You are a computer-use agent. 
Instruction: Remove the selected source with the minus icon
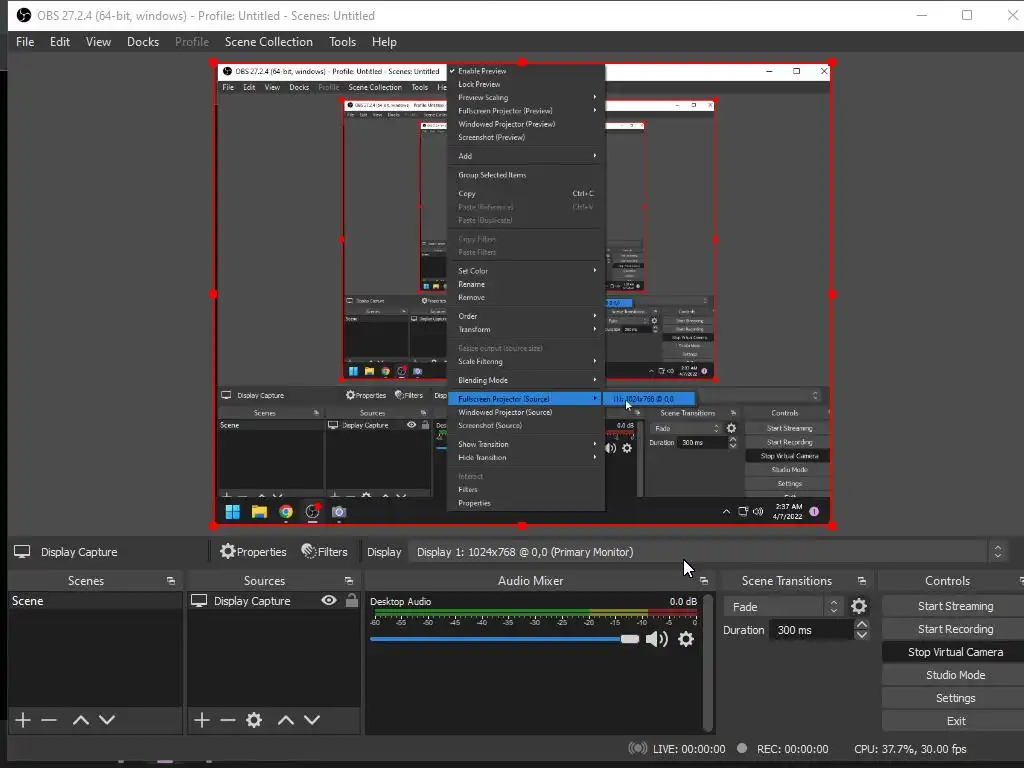coord(228,720)
